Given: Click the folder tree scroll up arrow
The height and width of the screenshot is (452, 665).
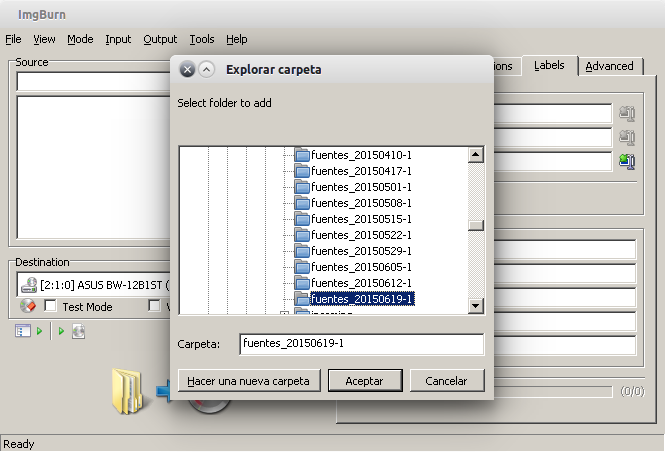Looking at the screenshot, I should [x=476, y=155].
